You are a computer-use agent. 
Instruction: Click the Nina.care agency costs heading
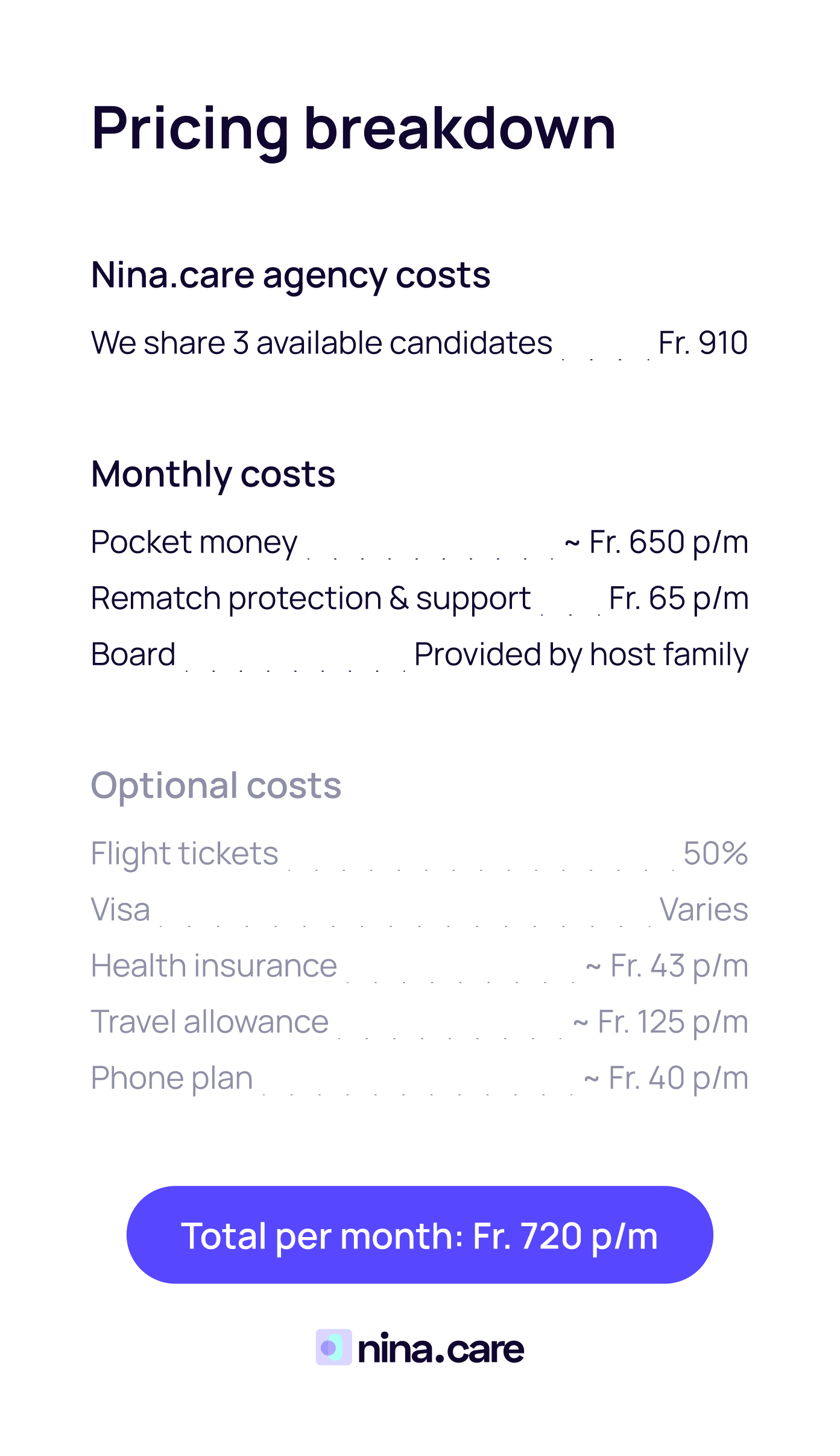[x=290, y=276]
